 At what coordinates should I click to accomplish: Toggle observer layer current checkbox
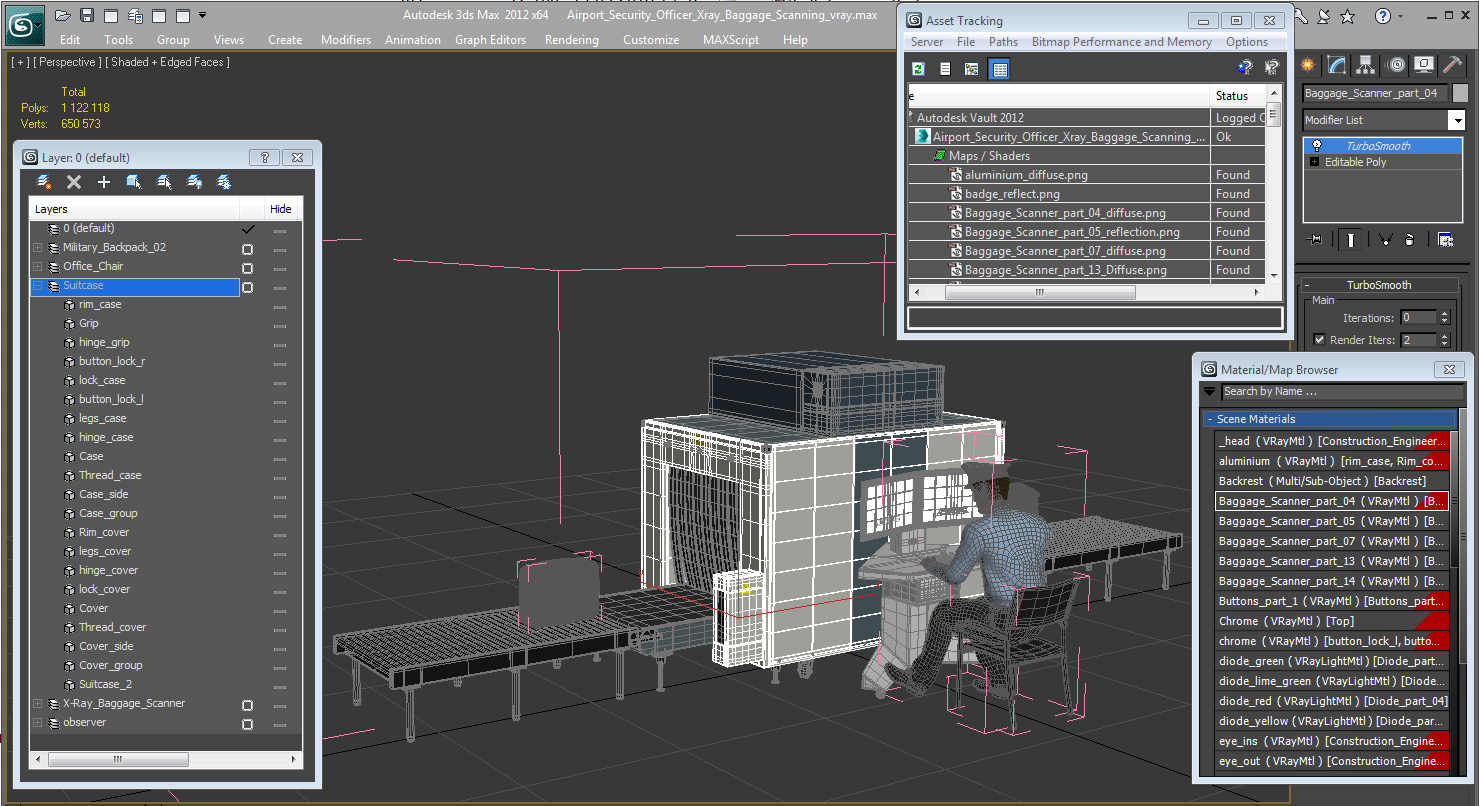247,724
